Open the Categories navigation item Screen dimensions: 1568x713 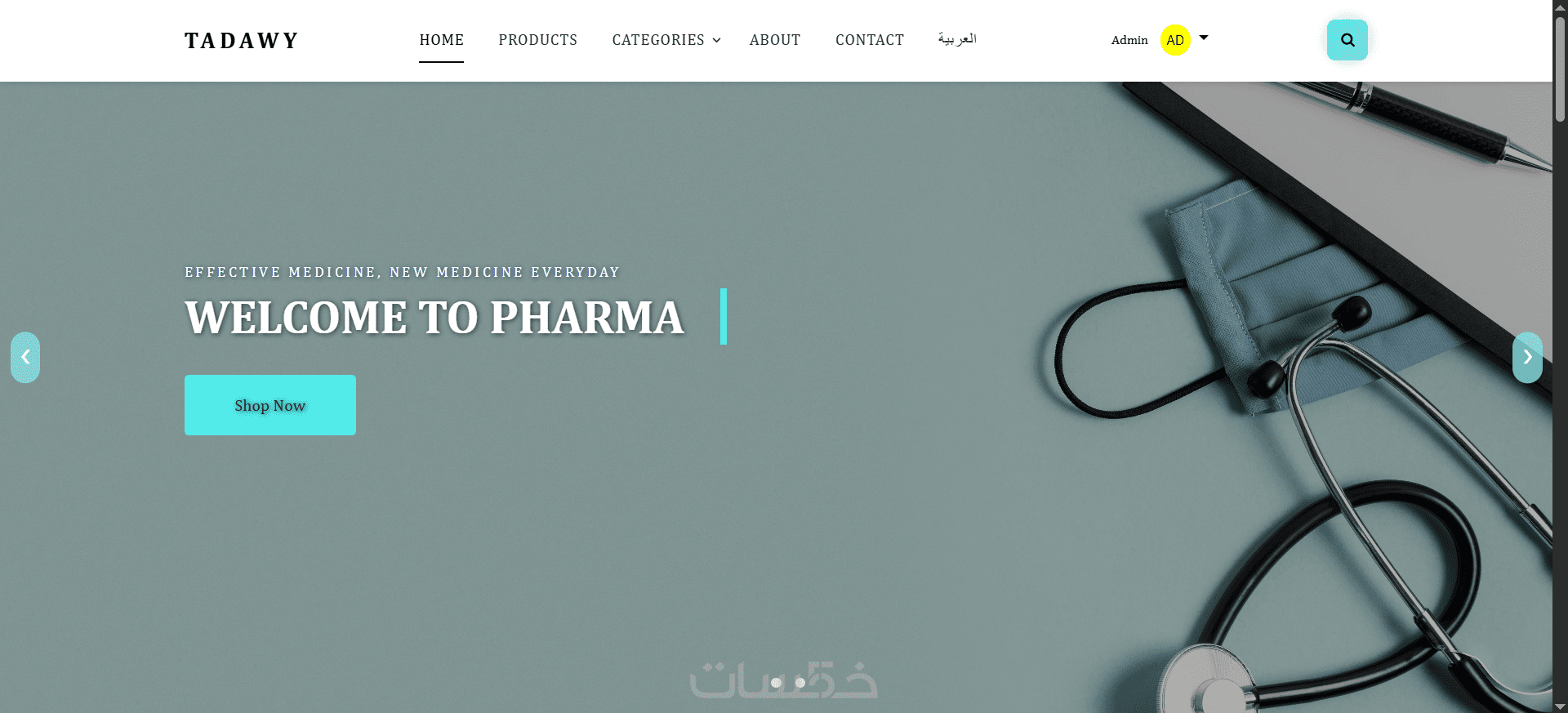coord(658,40)
